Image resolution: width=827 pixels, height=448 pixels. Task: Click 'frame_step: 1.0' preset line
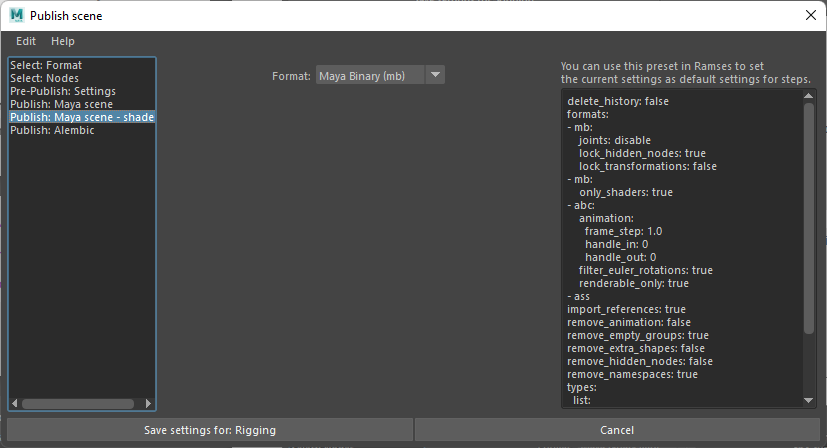pyautogui.click(x=623, y=231)
